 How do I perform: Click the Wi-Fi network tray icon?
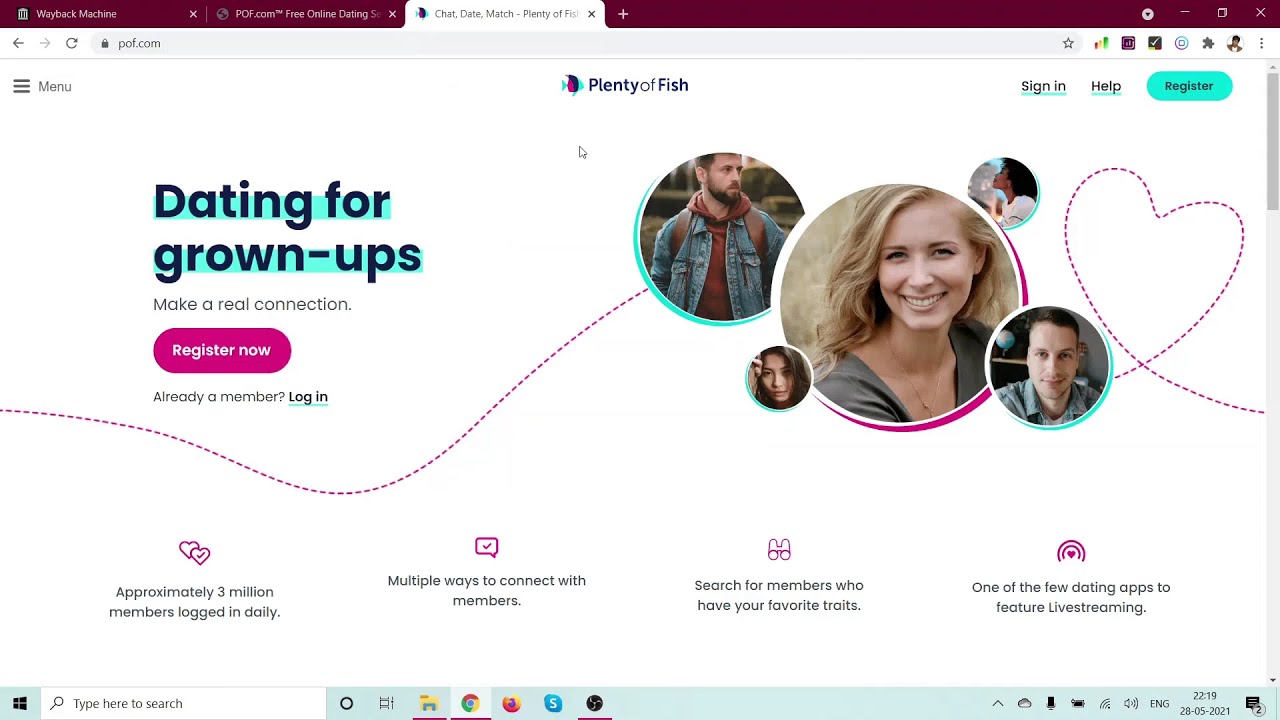(x=1105, y=703)
